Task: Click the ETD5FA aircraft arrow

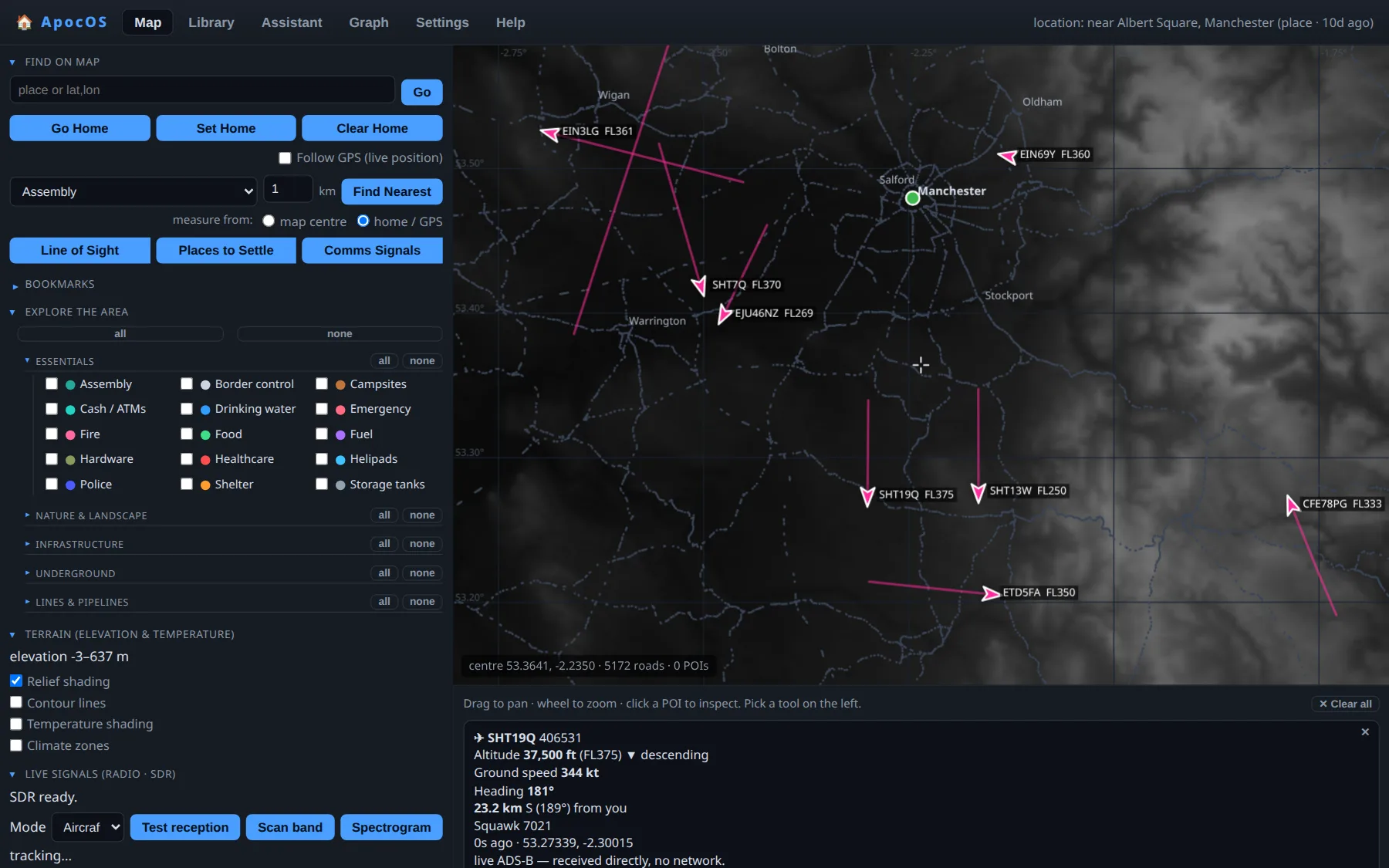Action: click(991, 593)
